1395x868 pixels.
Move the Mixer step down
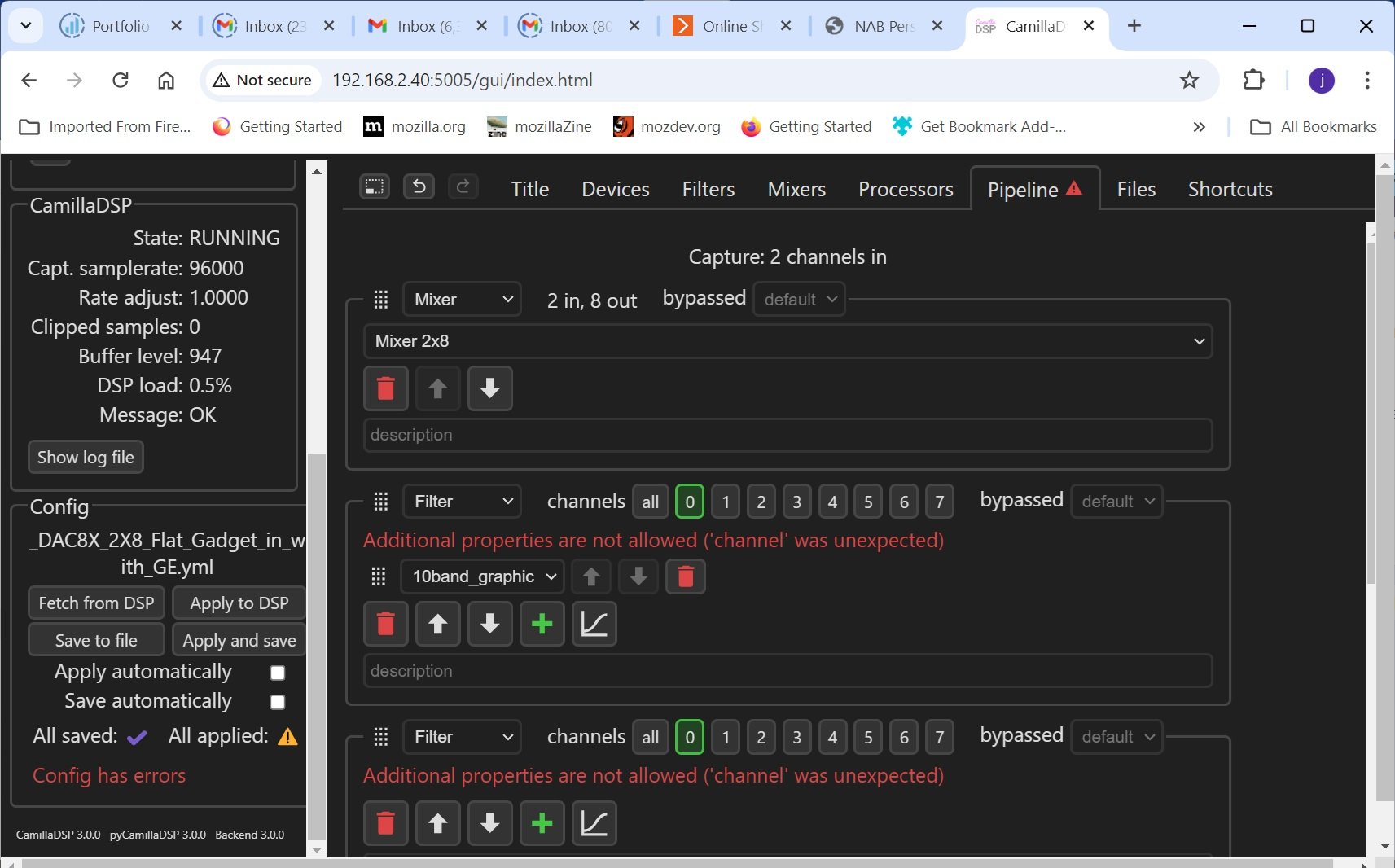click(x=490, y=388)
